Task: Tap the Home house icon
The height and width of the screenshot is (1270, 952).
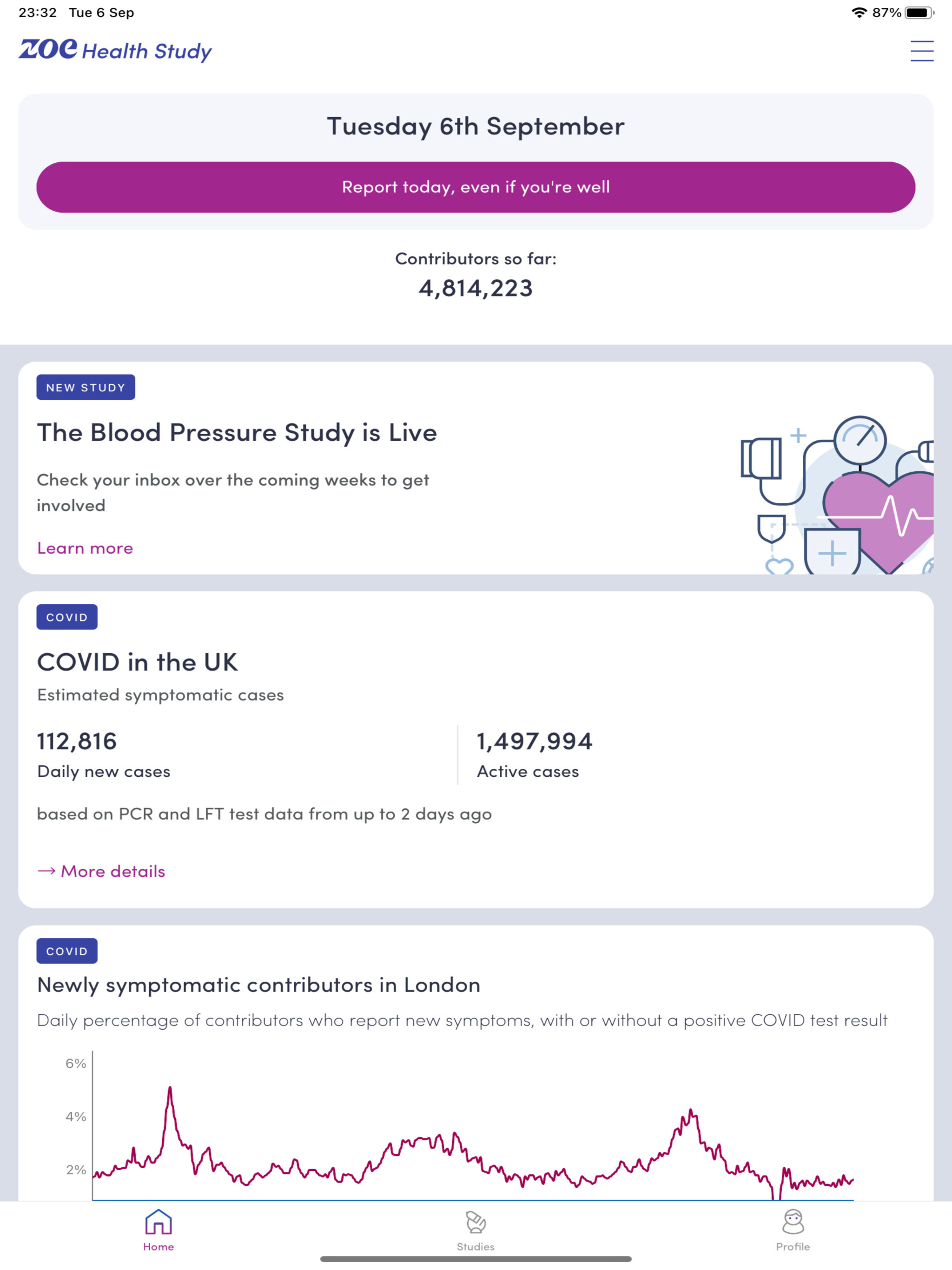Action: point(159,1222)
